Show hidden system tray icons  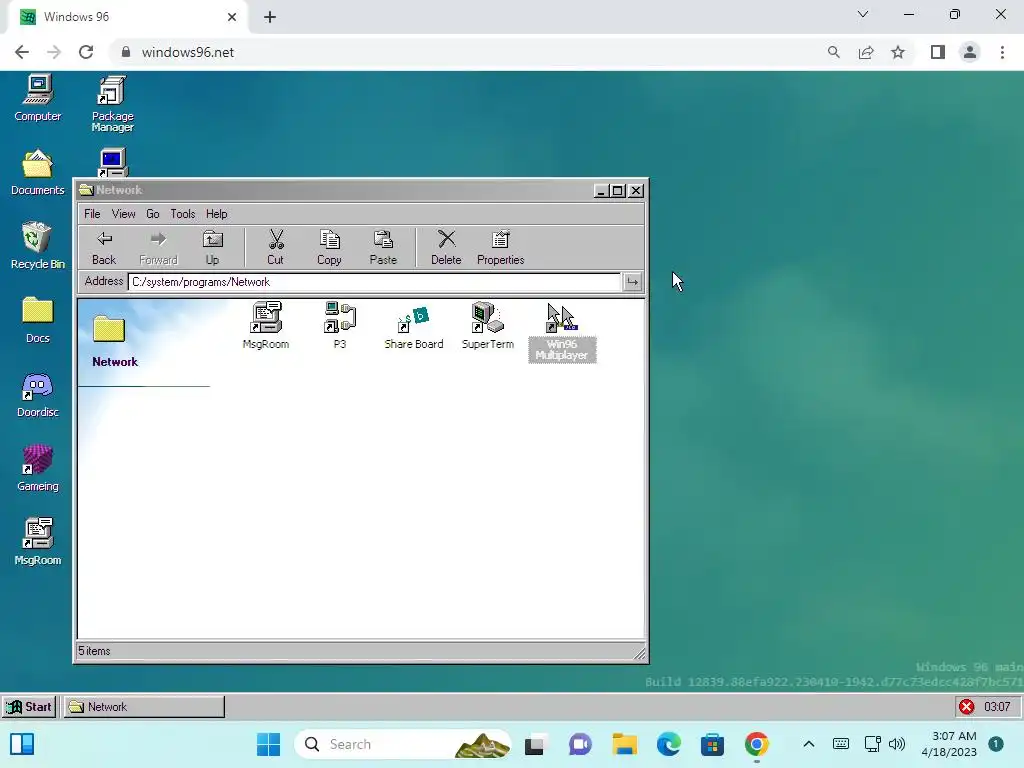pos(808,744)
